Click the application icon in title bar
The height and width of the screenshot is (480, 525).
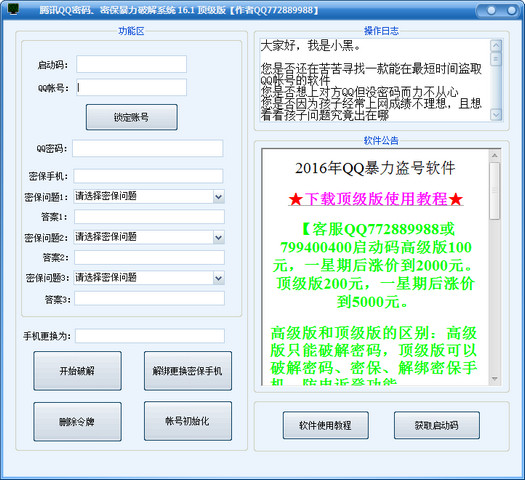[x=13, y=9]
